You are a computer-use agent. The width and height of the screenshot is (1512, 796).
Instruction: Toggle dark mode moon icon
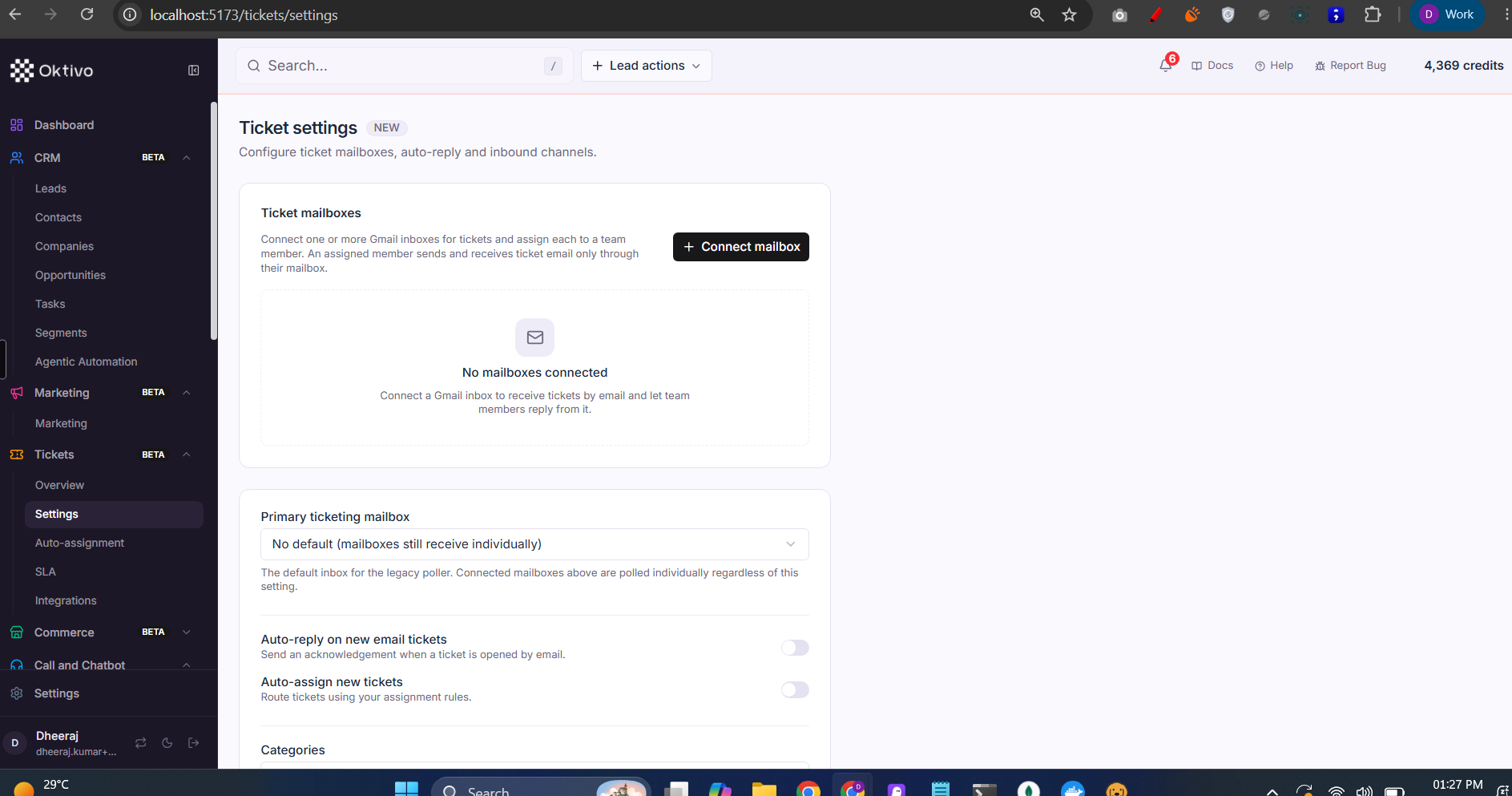[167, 743]
